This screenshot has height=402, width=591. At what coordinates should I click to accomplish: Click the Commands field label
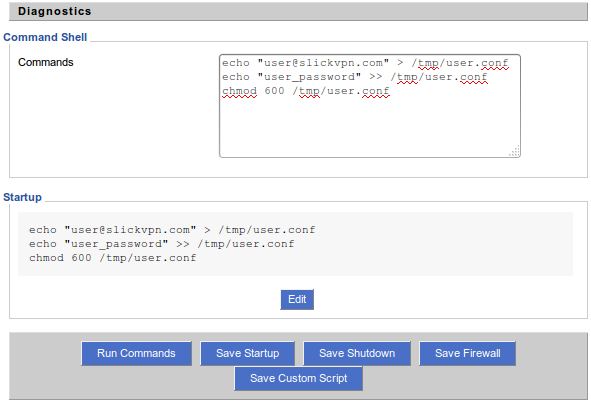pyautogui.click(x=46, y=62)
